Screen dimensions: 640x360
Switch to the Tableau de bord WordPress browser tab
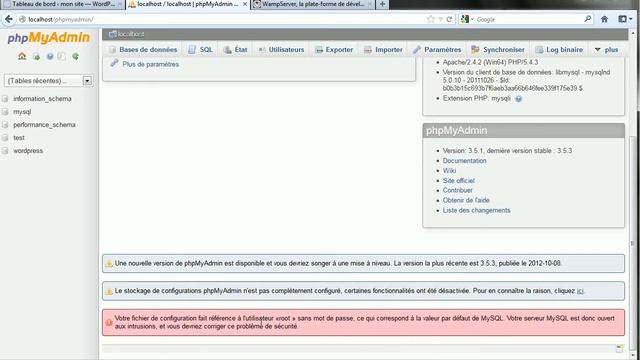coord(62,4)
